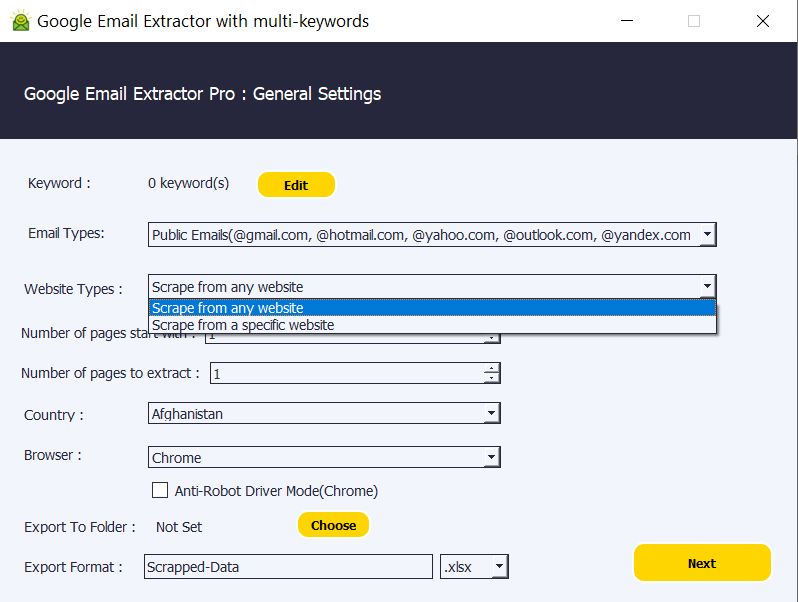Select 'Scrape from any website' list option
This screenshot has height=602, width=798.
point(432,308)
